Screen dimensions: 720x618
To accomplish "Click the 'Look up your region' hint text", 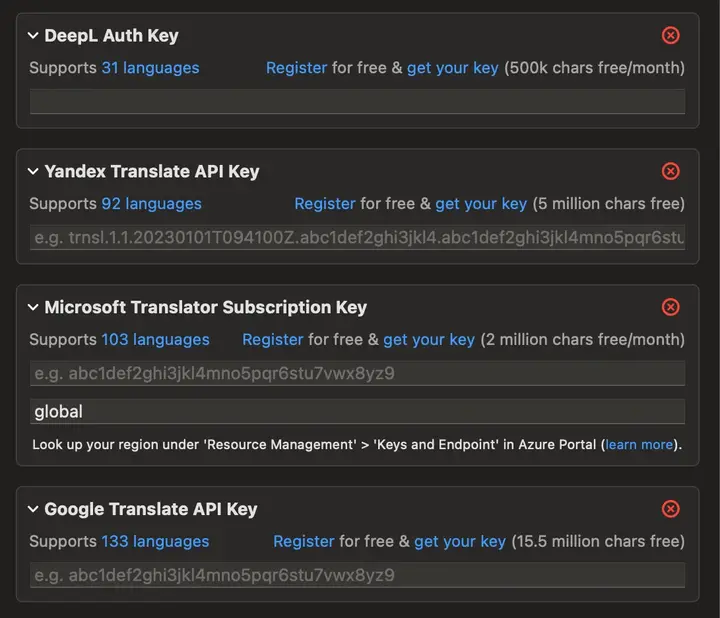I will click(357, 444).
